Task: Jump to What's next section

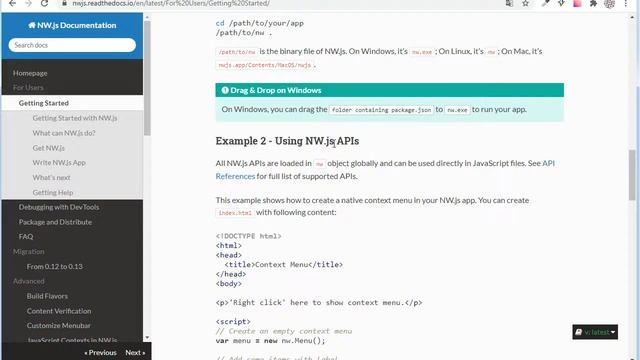Action: pos(51,177)
